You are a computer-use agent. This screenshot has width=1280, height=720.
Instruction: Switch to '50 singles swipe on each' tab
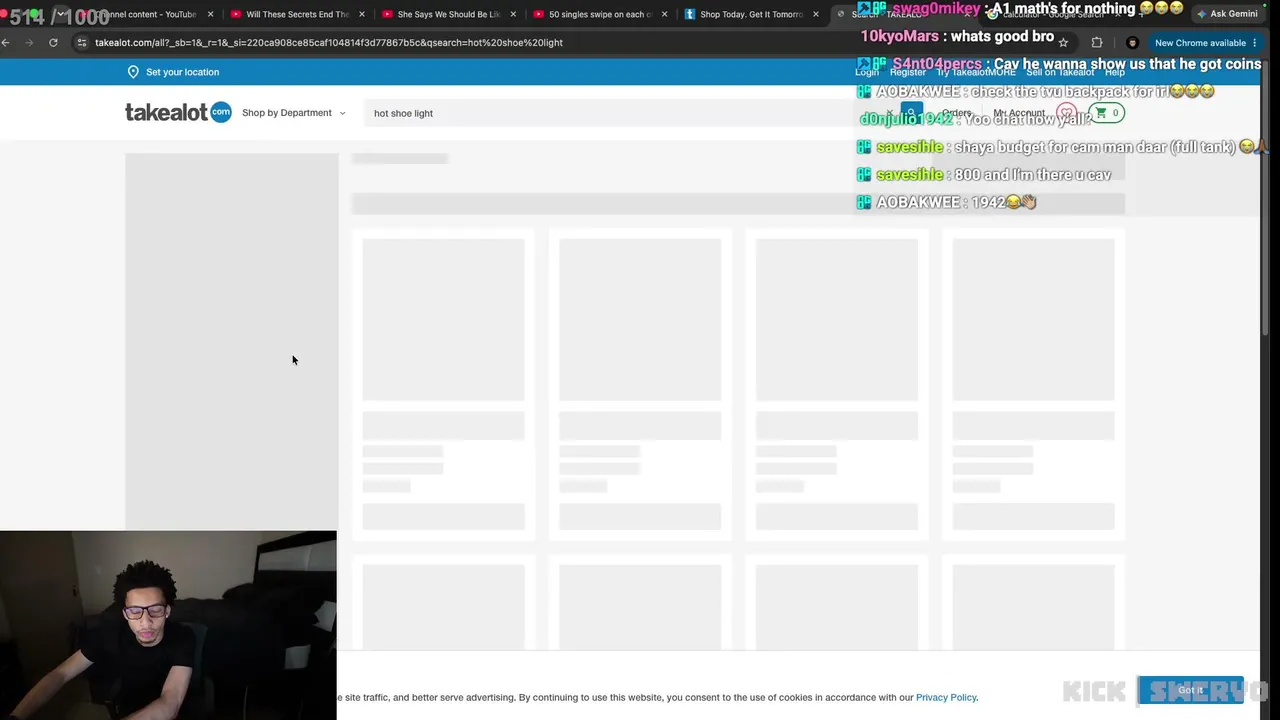pos(600,15)
